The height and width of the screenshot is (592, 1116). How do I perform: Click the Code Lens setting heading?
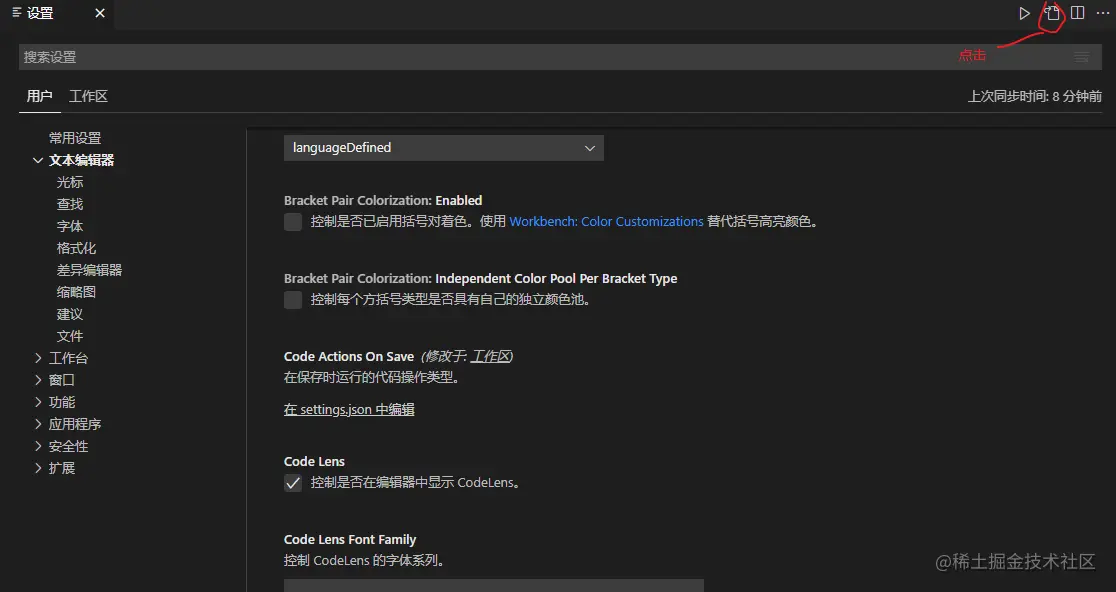[x=314, y=462]
